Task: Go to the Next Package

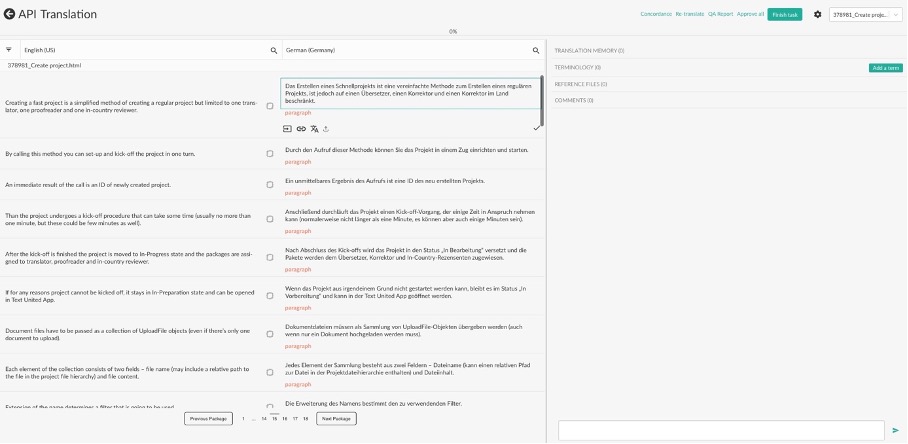Action: click(336, 418)
